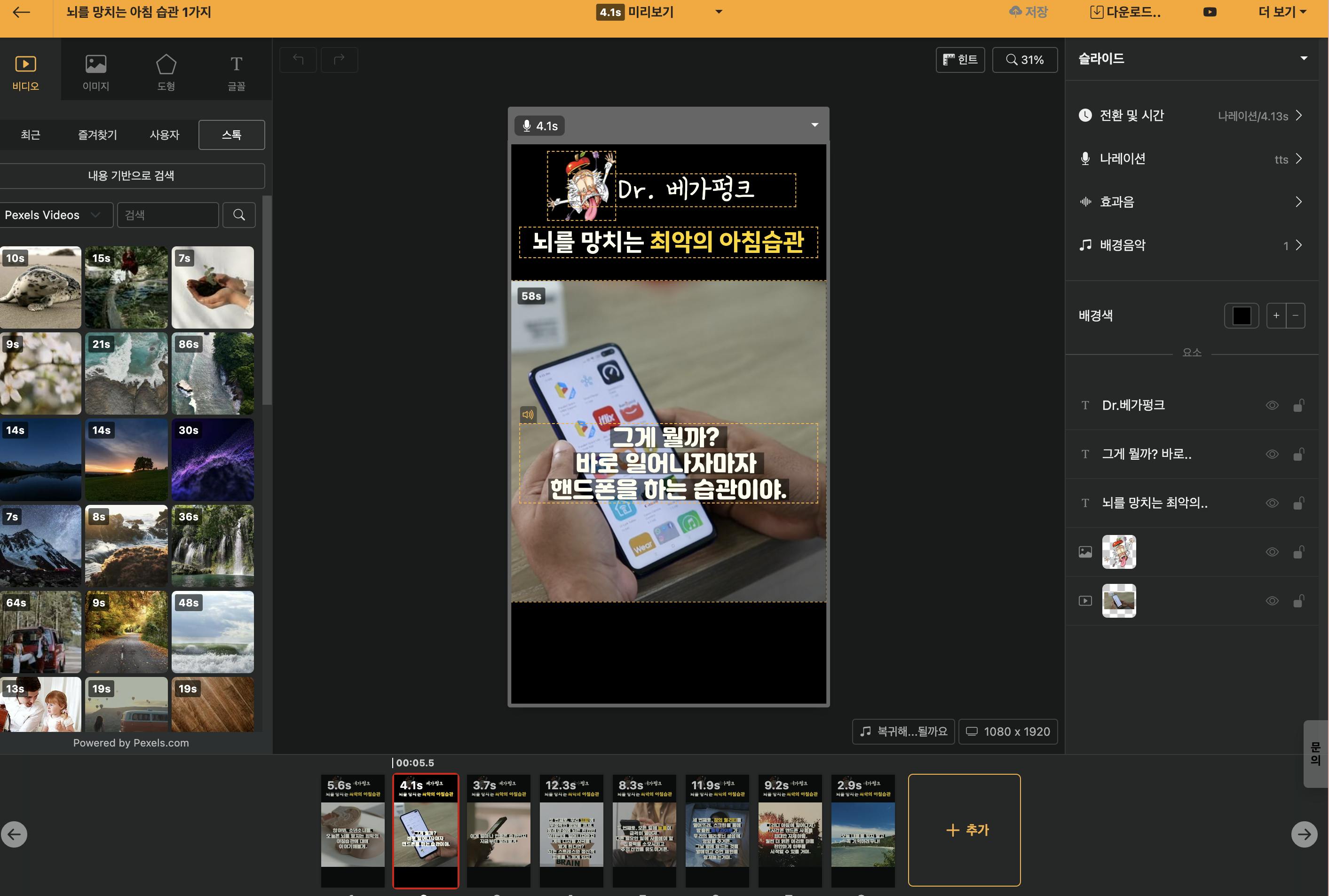
Task: Click the undo arrow icon
Action: [x=298, y=59]
